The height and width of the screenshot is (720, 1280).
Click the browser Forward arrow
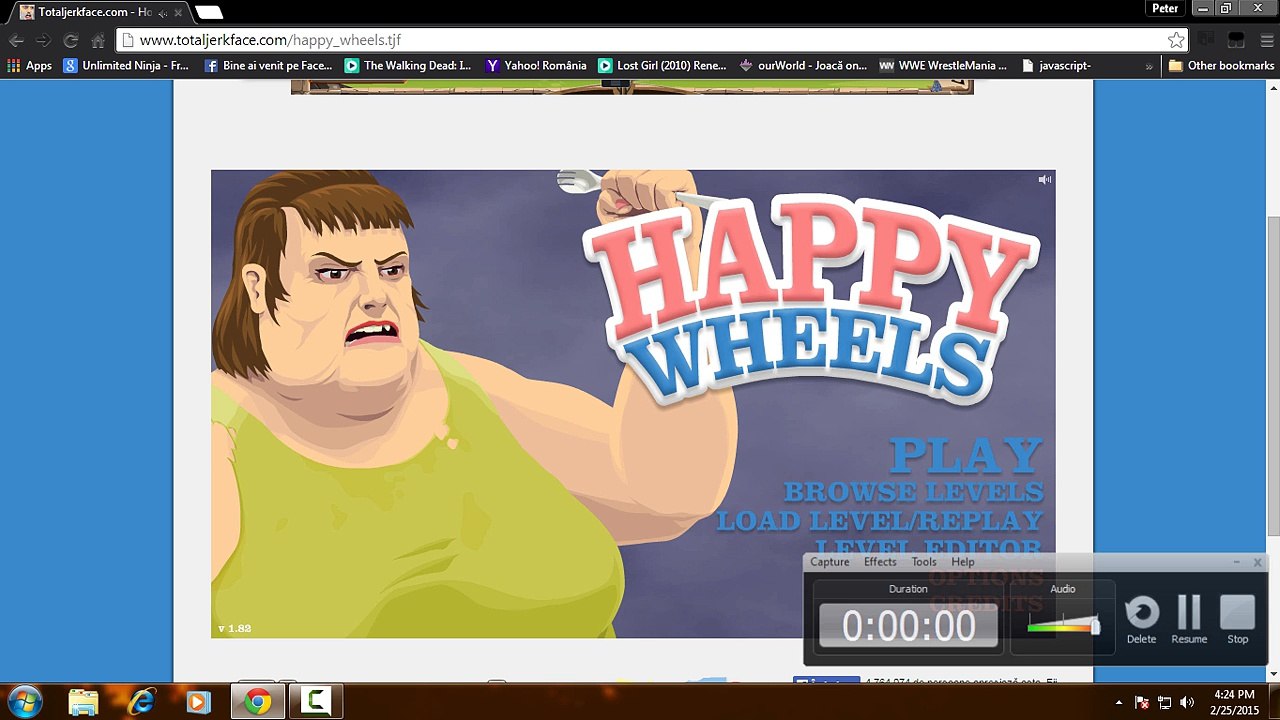[43, 41]
